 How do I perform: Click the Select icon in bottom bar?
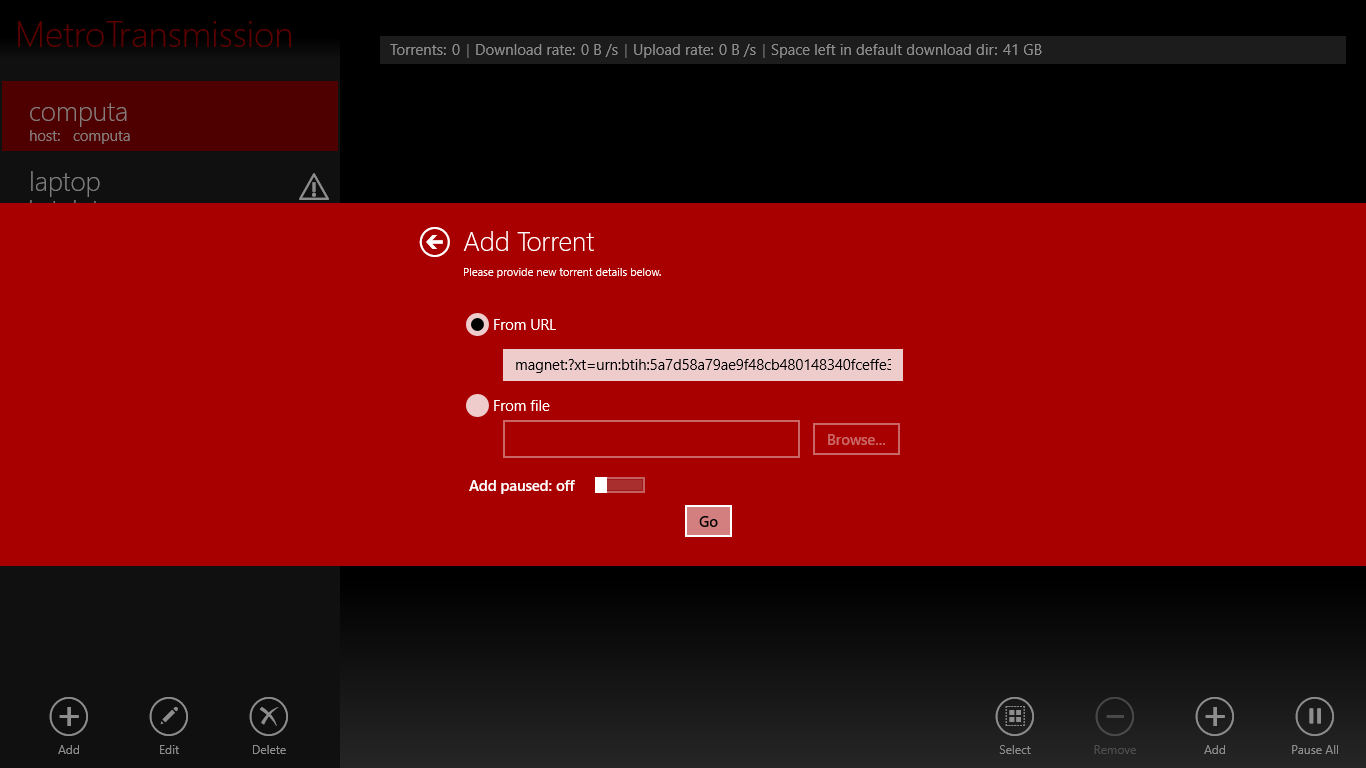pos(1014,716)
